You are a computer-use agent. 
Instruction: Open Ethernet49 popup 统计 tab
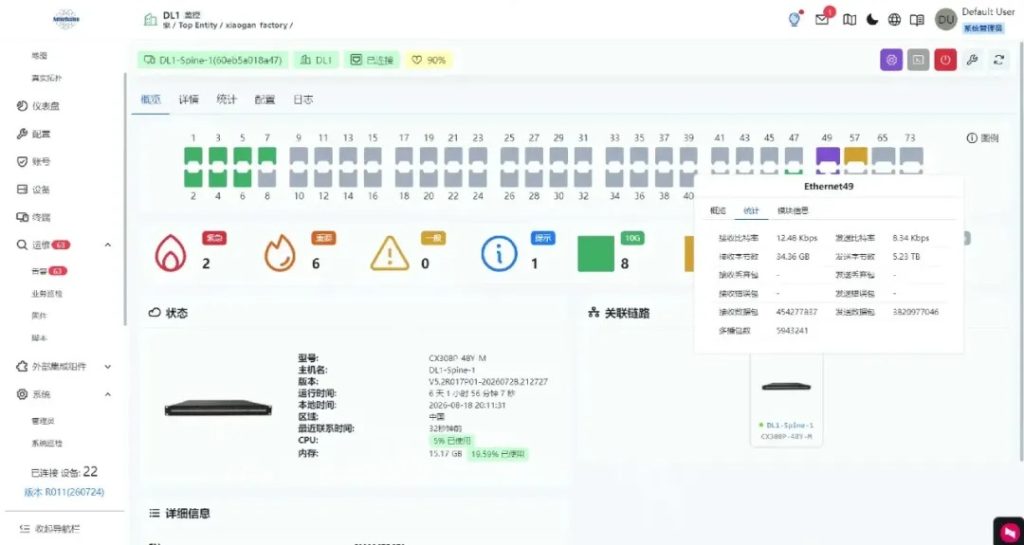coord(752,211)
